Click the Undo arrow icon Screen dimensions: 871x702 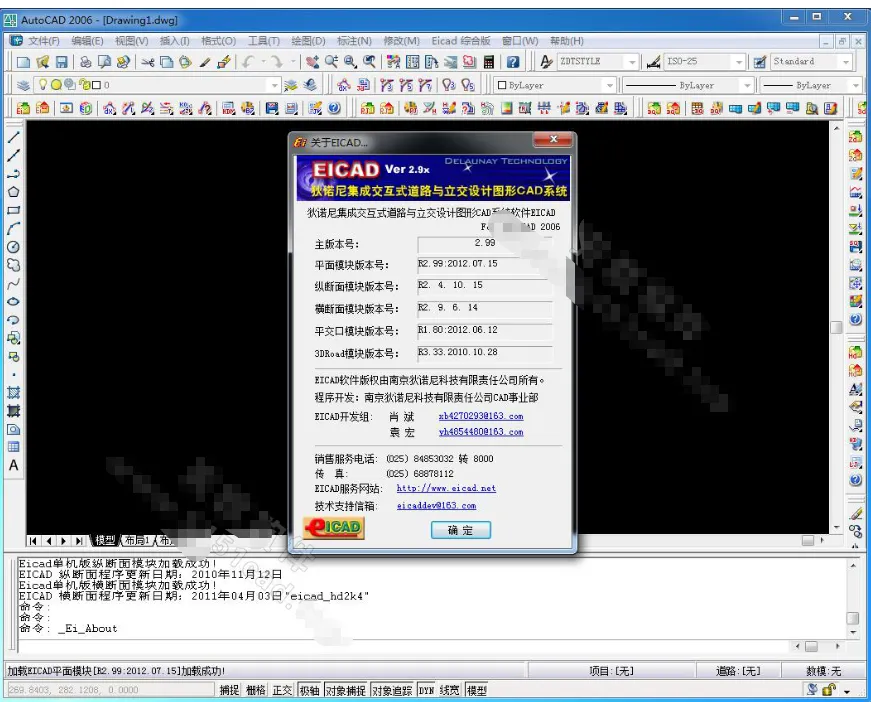coord(248,62)
